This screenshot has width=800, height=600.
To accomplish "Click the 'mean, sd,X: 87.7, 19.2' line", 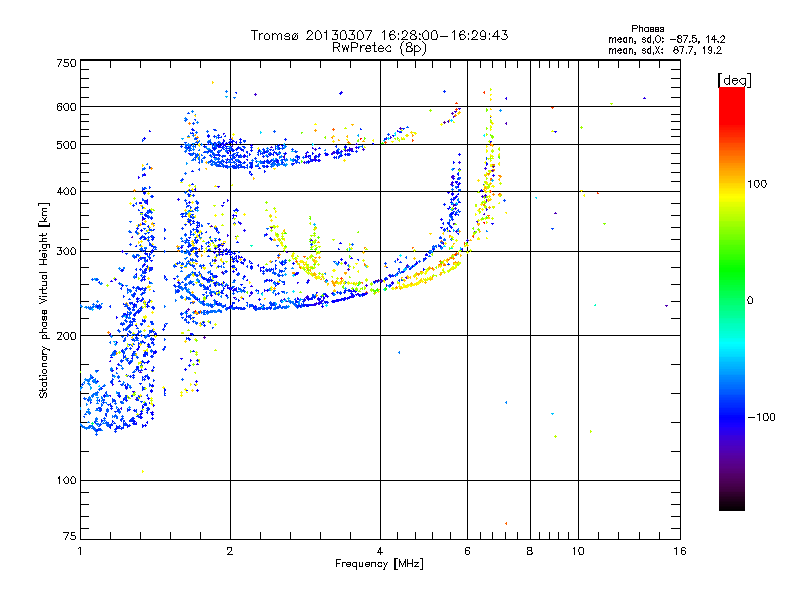I will click(665, 50).
